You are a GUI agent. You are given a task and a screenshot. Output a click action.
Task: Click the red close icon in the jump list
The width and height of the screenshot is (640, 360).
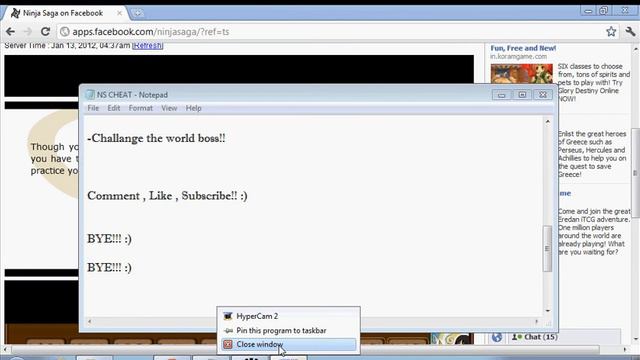pyautogui.click(x=228, y=344)
